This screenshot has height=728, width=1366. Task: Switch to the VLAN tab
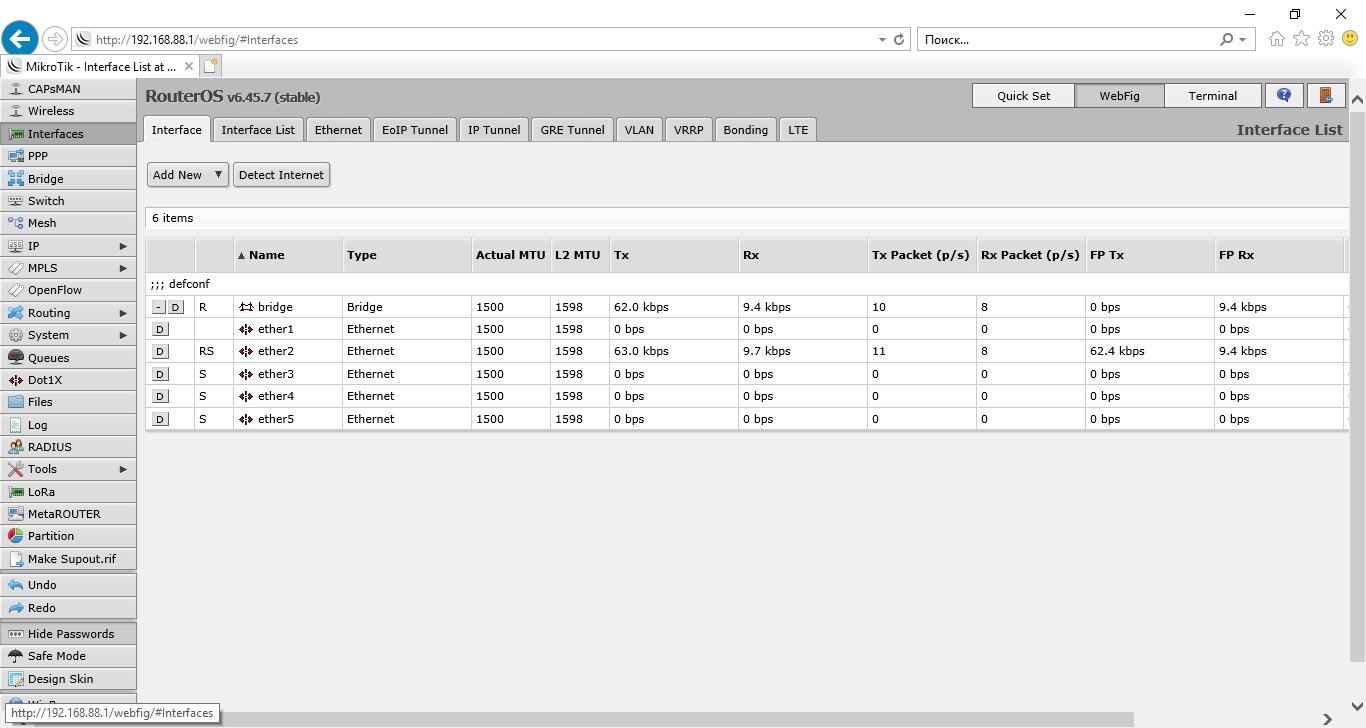click(x=639, y=130)
